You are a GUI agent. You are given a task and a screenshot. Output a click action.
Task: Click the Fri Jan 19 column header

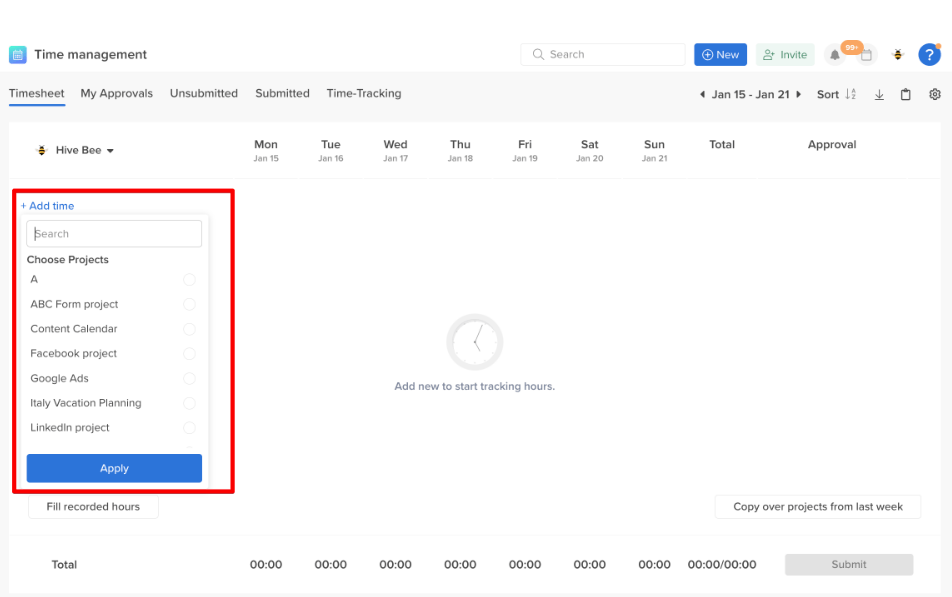pos(525,150)
